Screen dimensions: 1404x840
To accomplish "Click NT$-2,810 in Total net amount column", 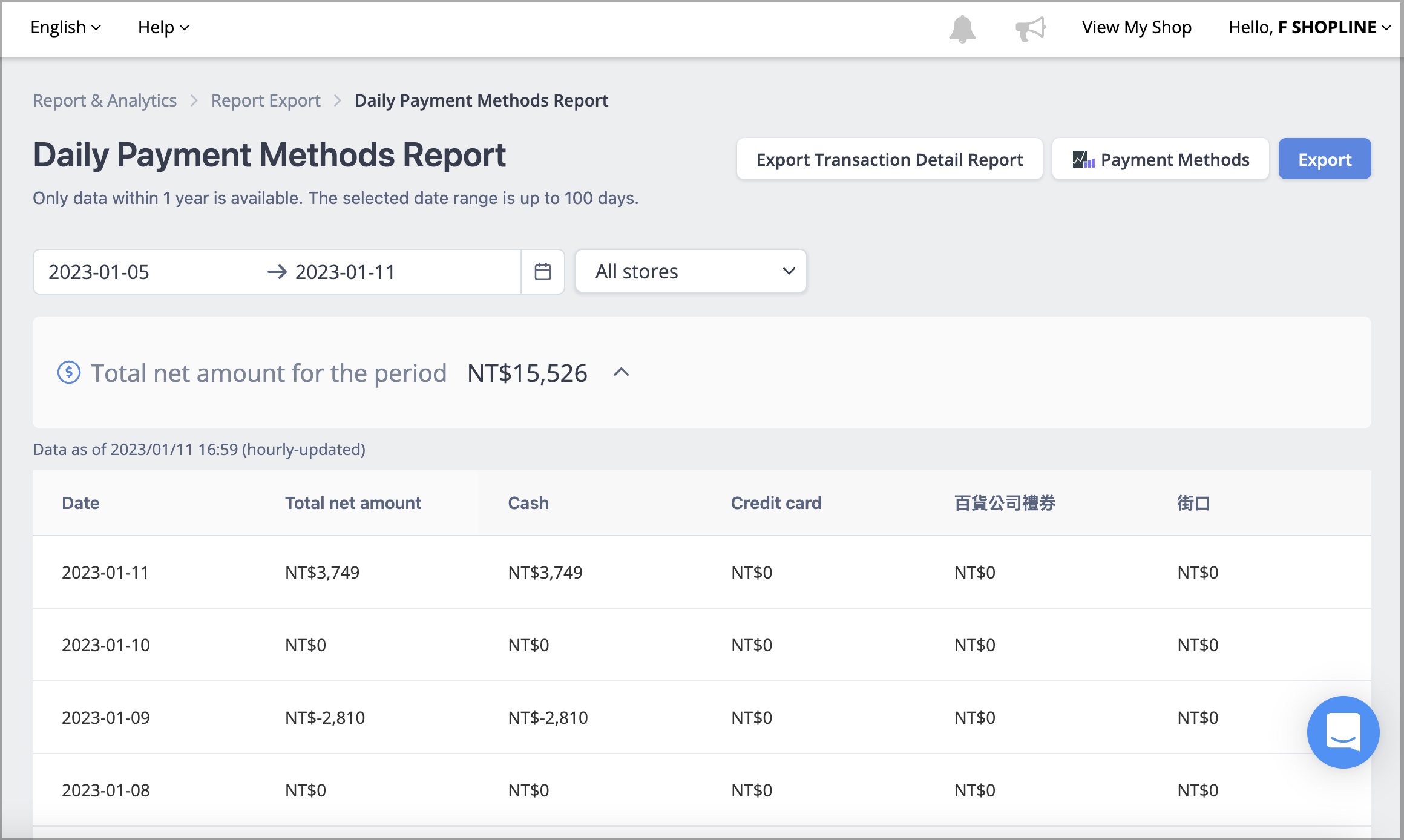I will point(325,718).
